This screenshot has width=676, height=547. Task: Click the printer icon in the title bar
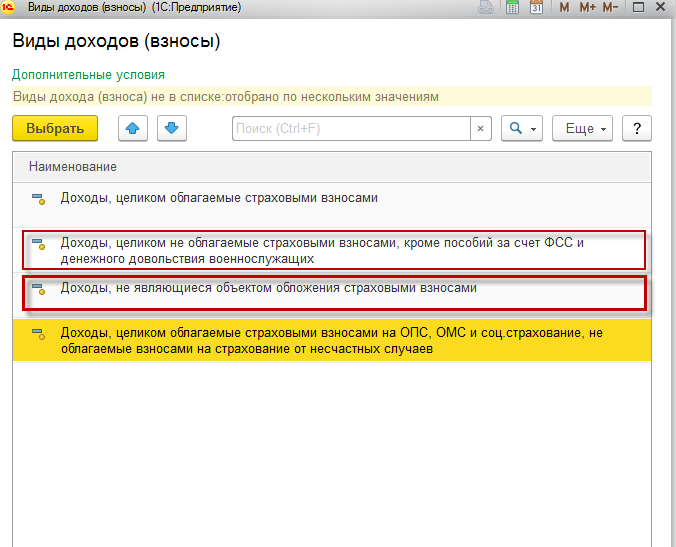click(486, 7)
